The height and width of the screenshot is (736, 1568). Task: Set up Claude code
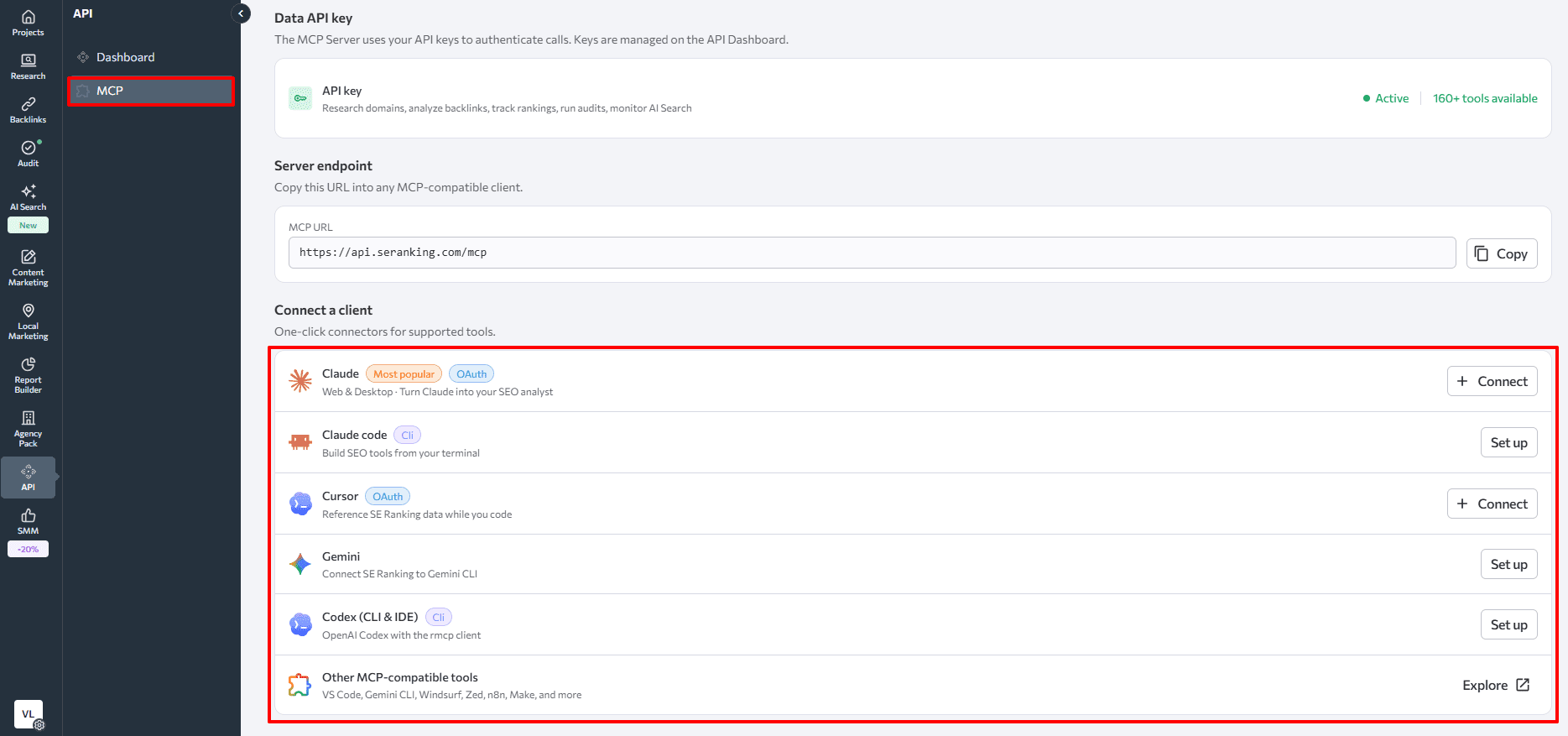(1508, 442)
